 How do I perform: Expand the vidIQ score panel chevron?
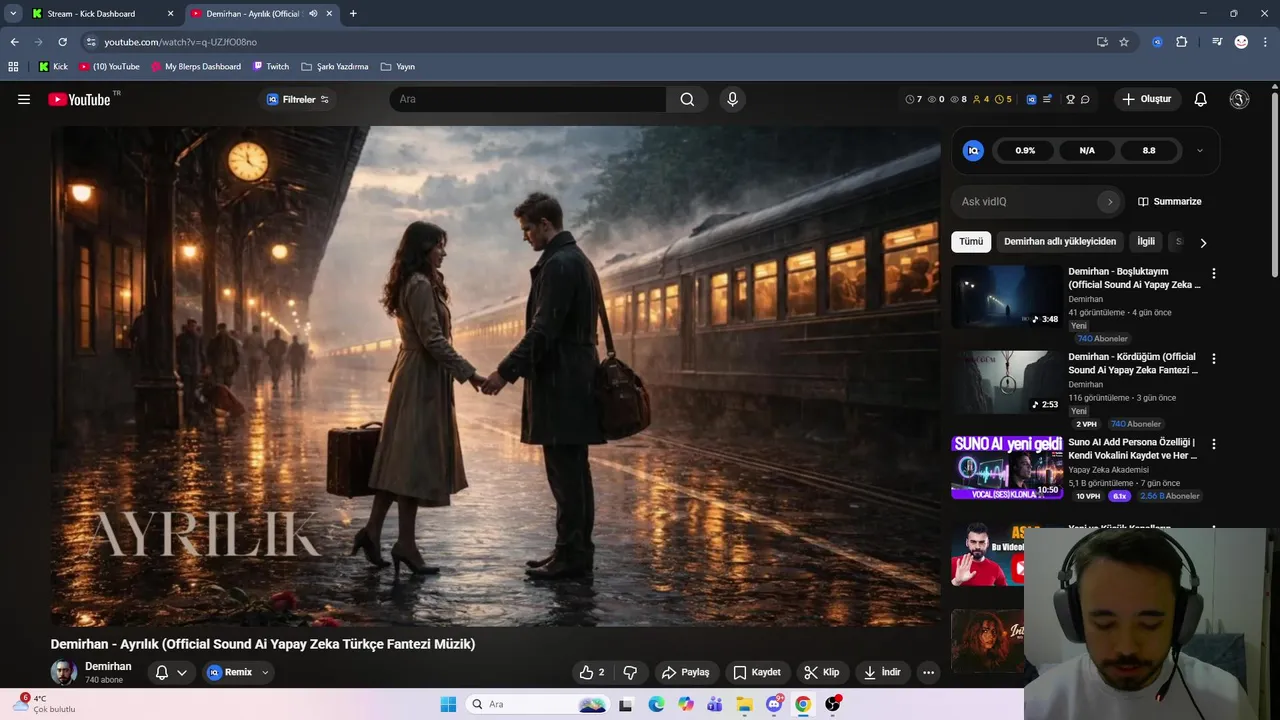point(1200,150)
